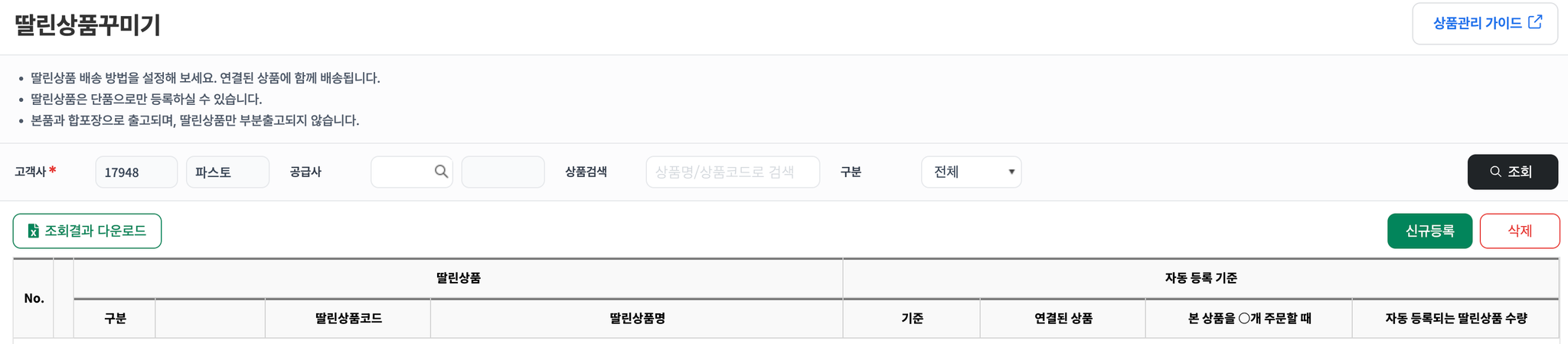The width and height of the screenshot is (1568, 344).
Task: Click the disabled 공급사 name field
Action: (x=503, y=172)
